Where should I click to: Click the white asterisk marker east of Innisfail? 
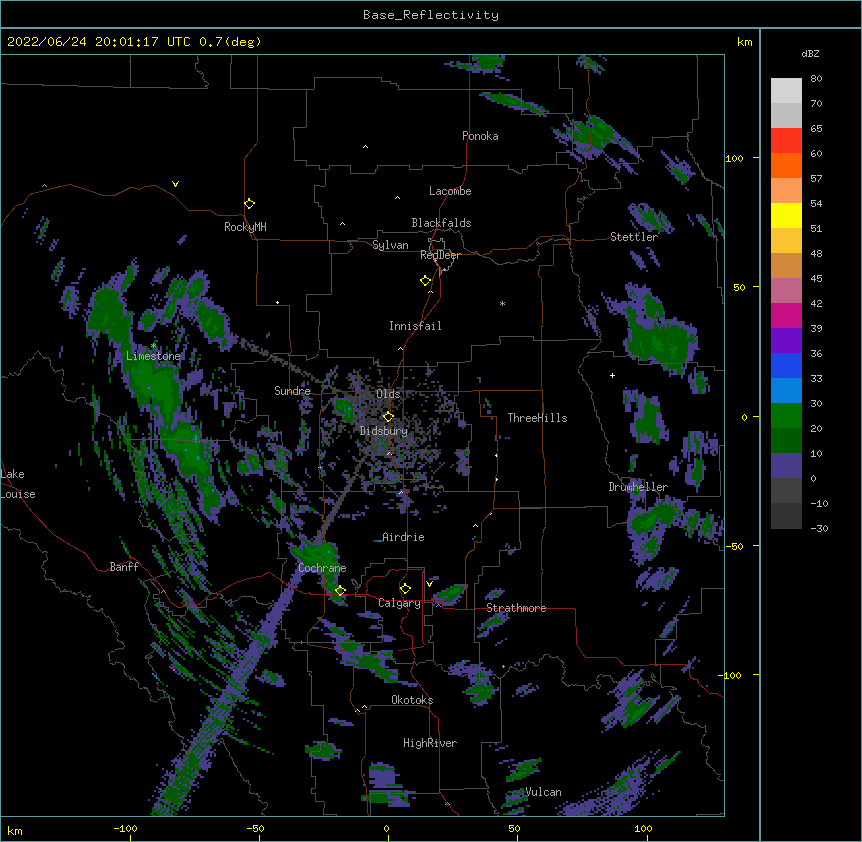(502, 303)
